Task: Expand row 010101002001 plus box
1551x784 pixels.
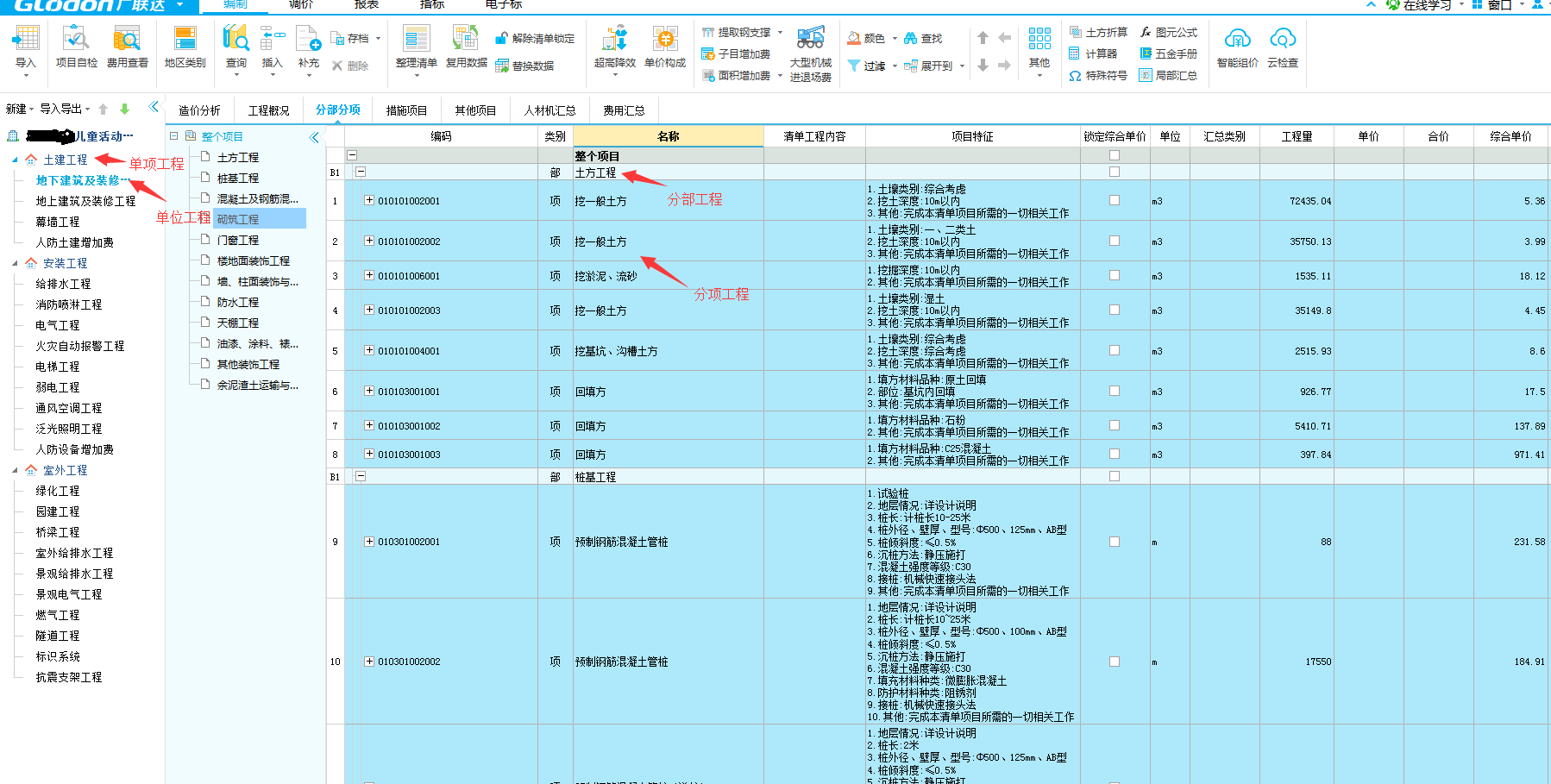Action: pyautogui.click(x=369, y=200)
